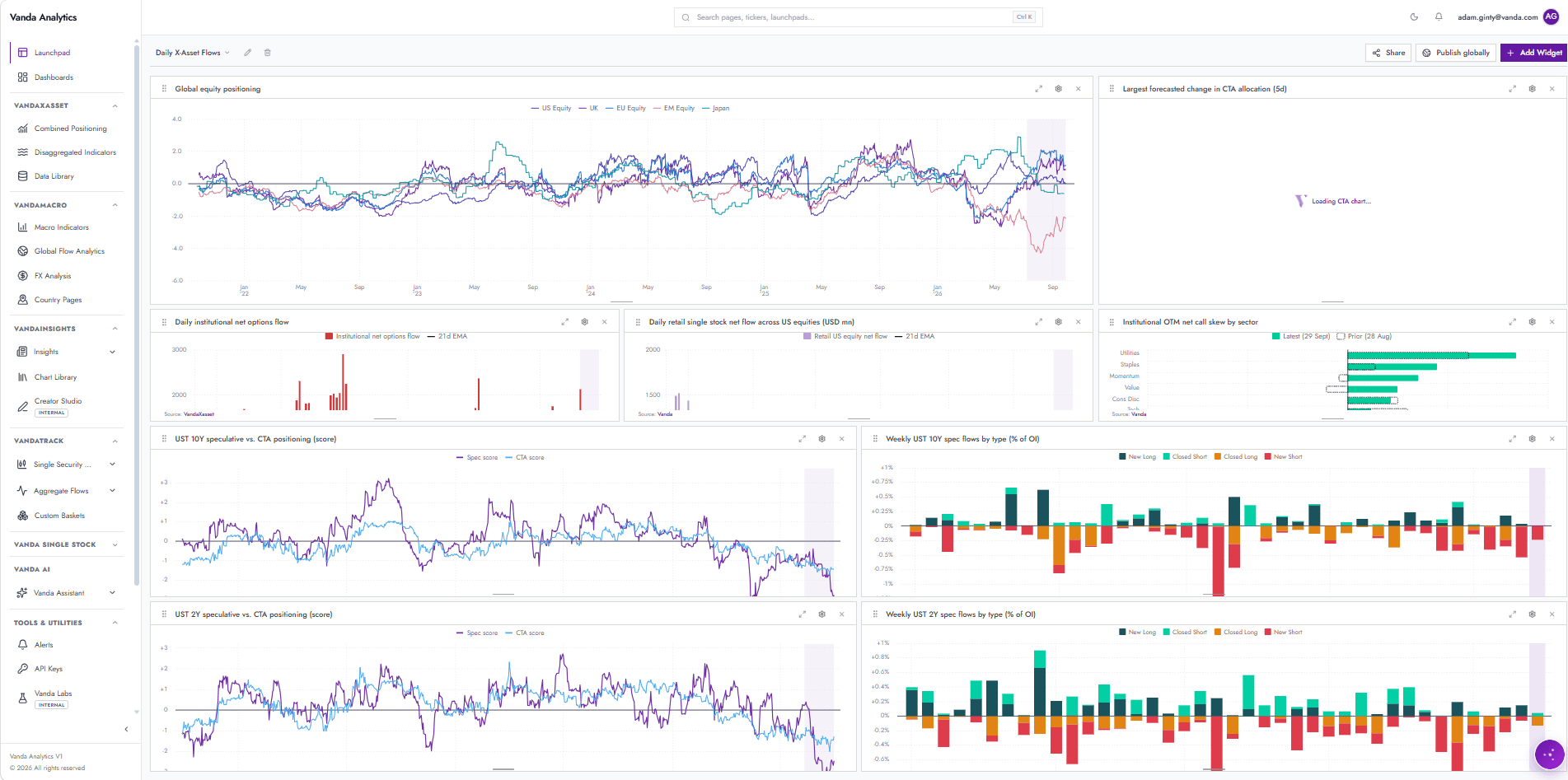
Task: Open Alerts bell icon in sidebar
Action: [23, 645]
